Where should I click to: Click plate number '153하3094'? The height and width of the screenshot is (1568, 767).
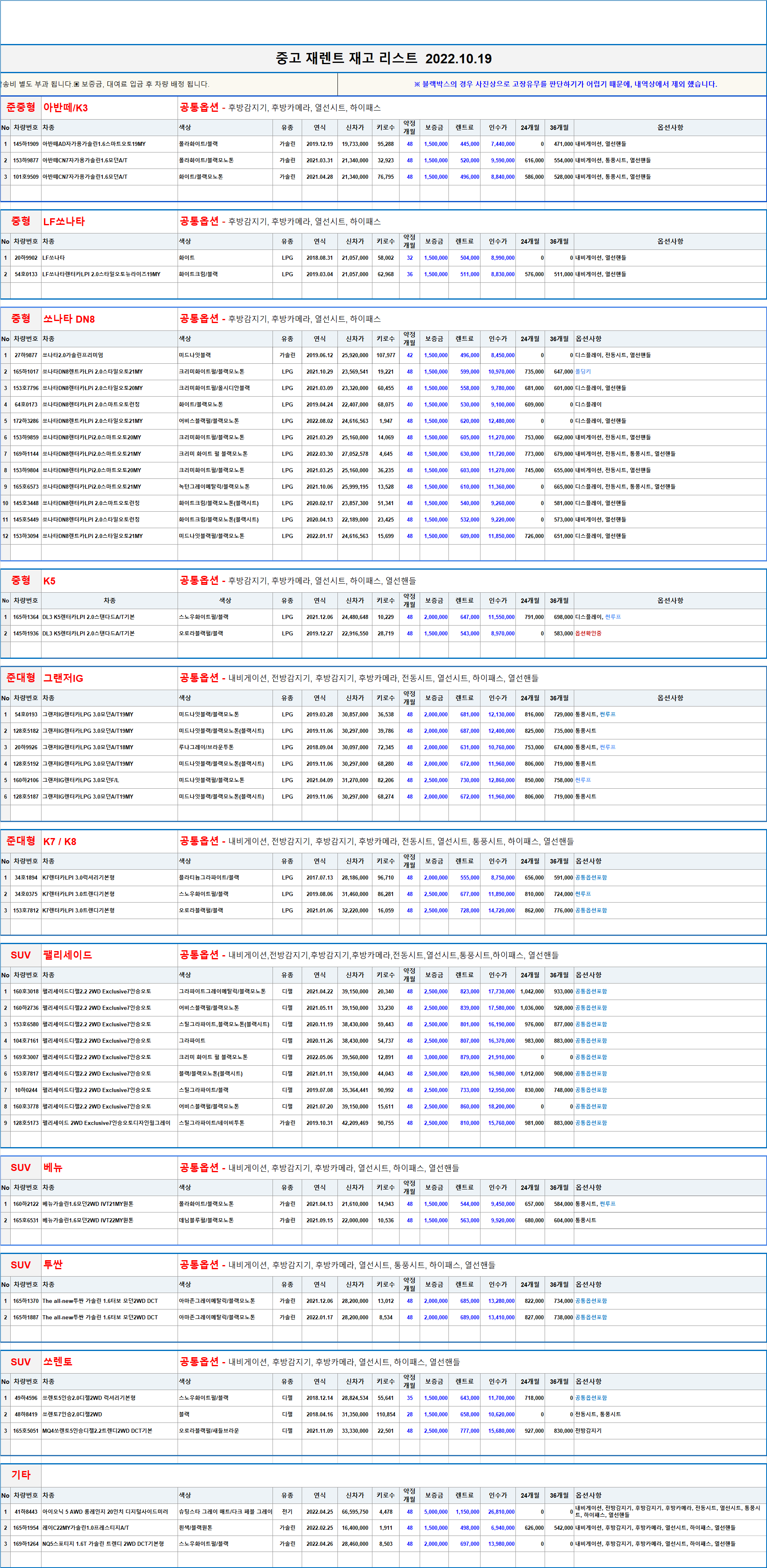tap(25, 536)
